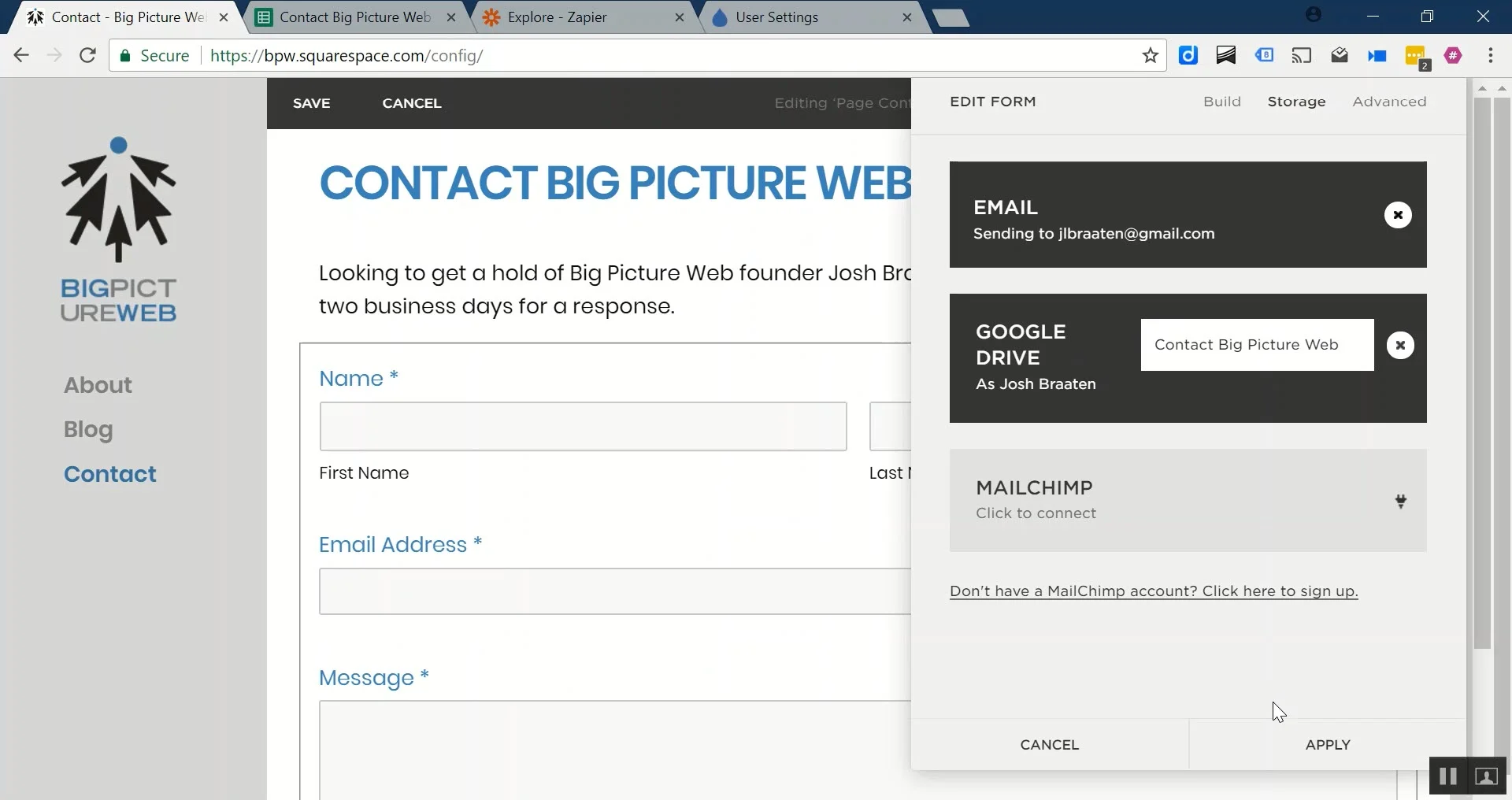The image size is (1512, 800).
Task: Remove the Email storage connection
Action: (1398, 215)
